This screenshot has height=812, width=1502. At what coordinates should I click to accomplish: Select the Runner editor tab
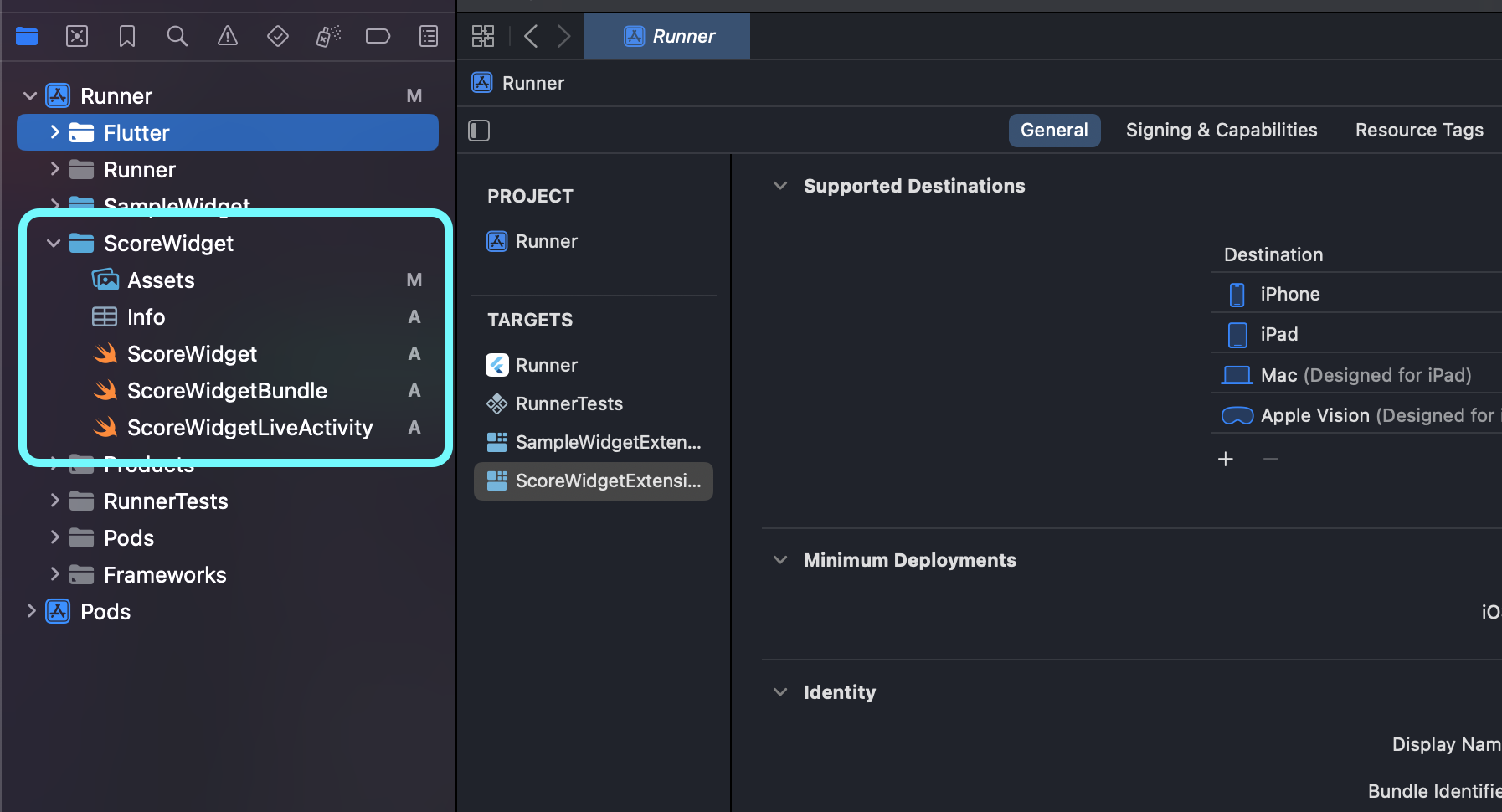pyautogui.click(x=667, y=36)
